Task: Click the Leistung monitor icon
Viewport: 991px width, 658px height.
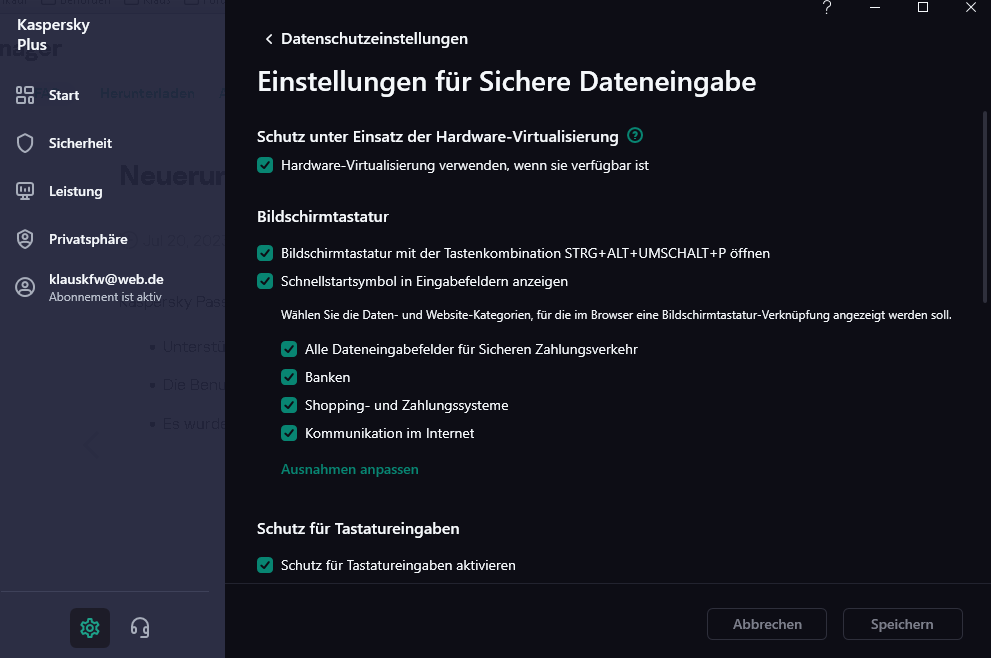Action: point(26,191)
